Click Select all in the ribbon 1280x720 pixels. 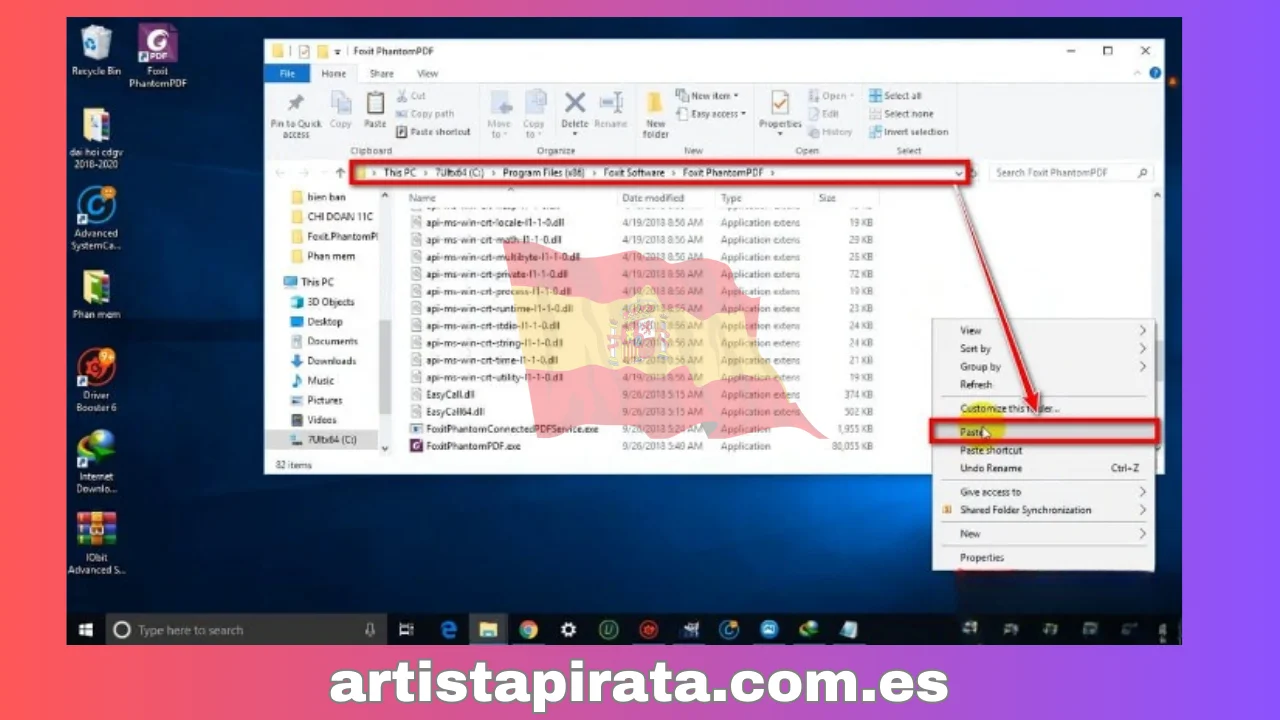coord(895,96)
